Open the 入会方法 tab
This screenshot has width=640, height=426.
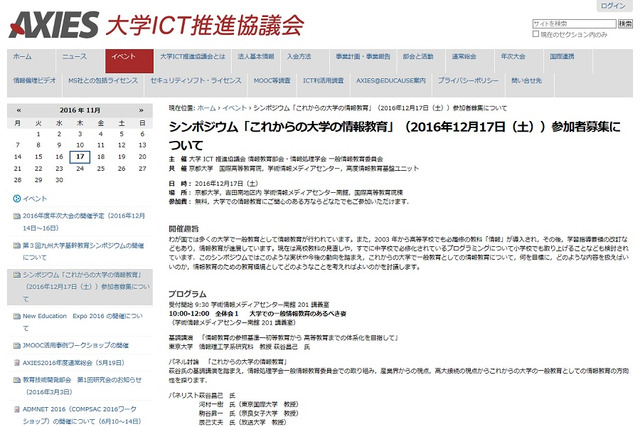(305, 61)
